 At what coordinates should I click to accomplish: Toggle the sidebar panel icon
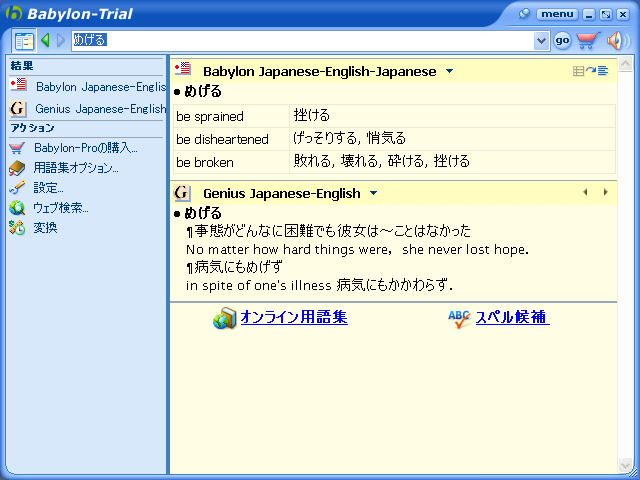click(x=24, y=40)
